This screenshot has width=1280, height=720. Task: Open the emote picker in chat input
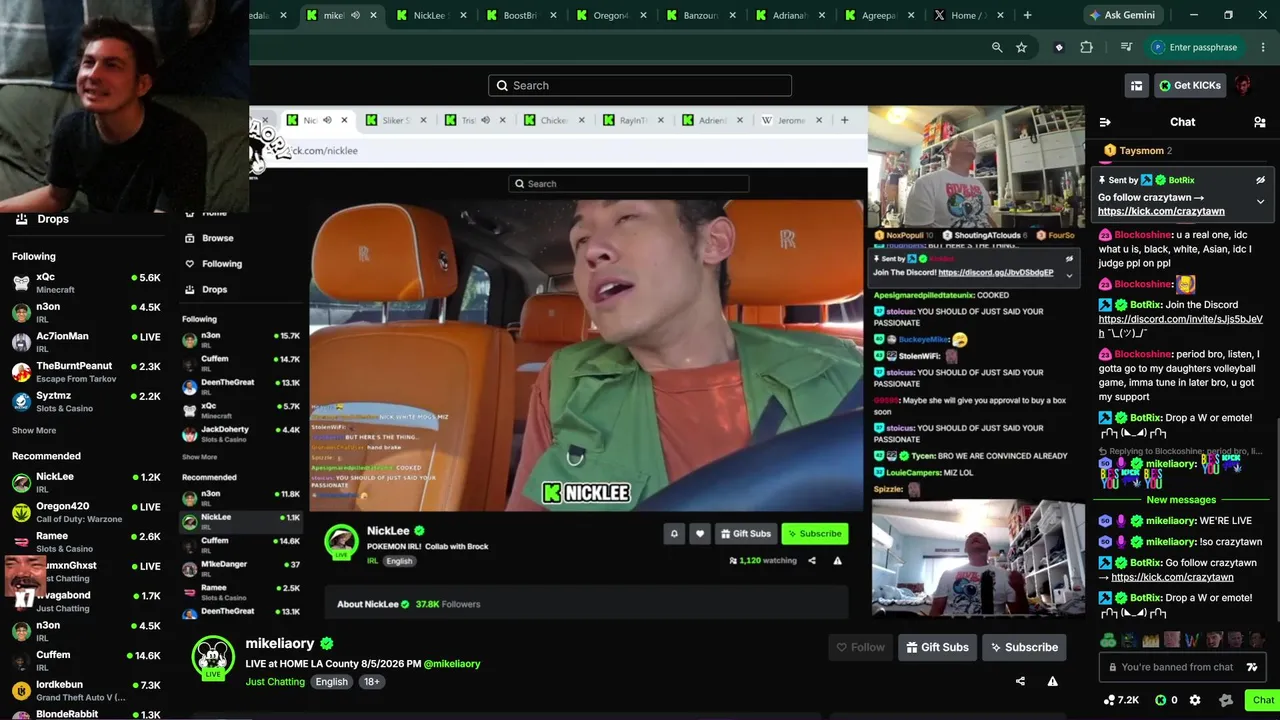tap(1251, 667)
